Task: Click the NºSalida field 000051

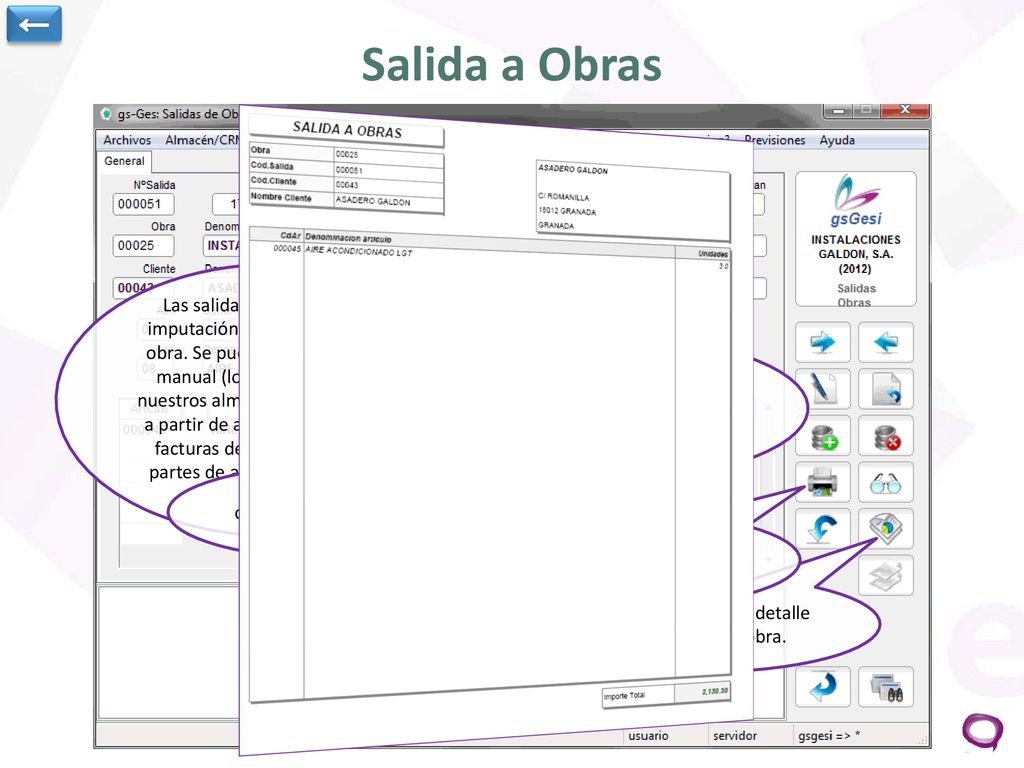Action: pos(143,204)
